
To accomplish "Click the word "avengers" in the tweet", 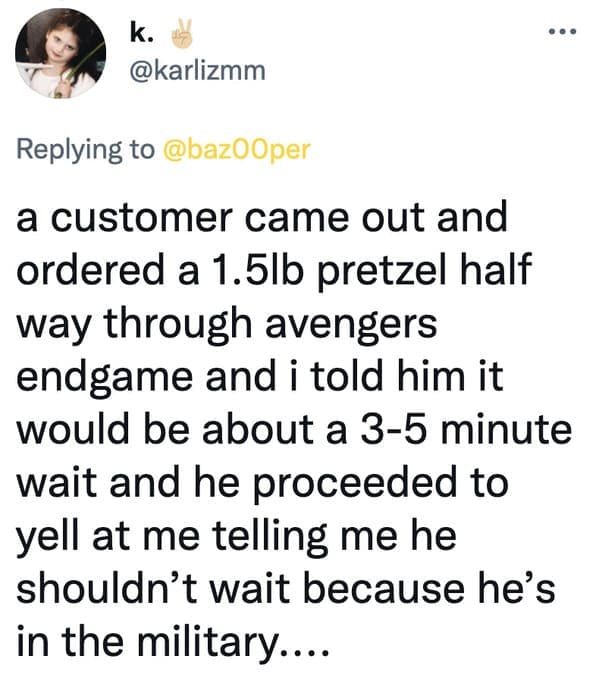I will coord(351,324).
